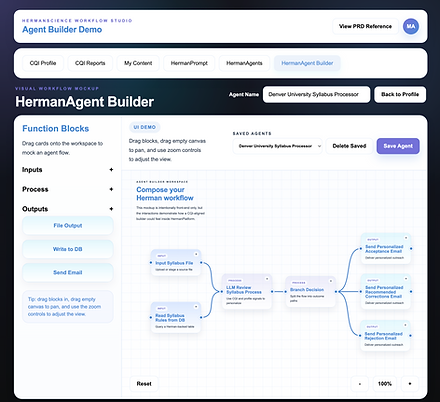Click the 100% zoom level indicator

[x=385, y=384]
